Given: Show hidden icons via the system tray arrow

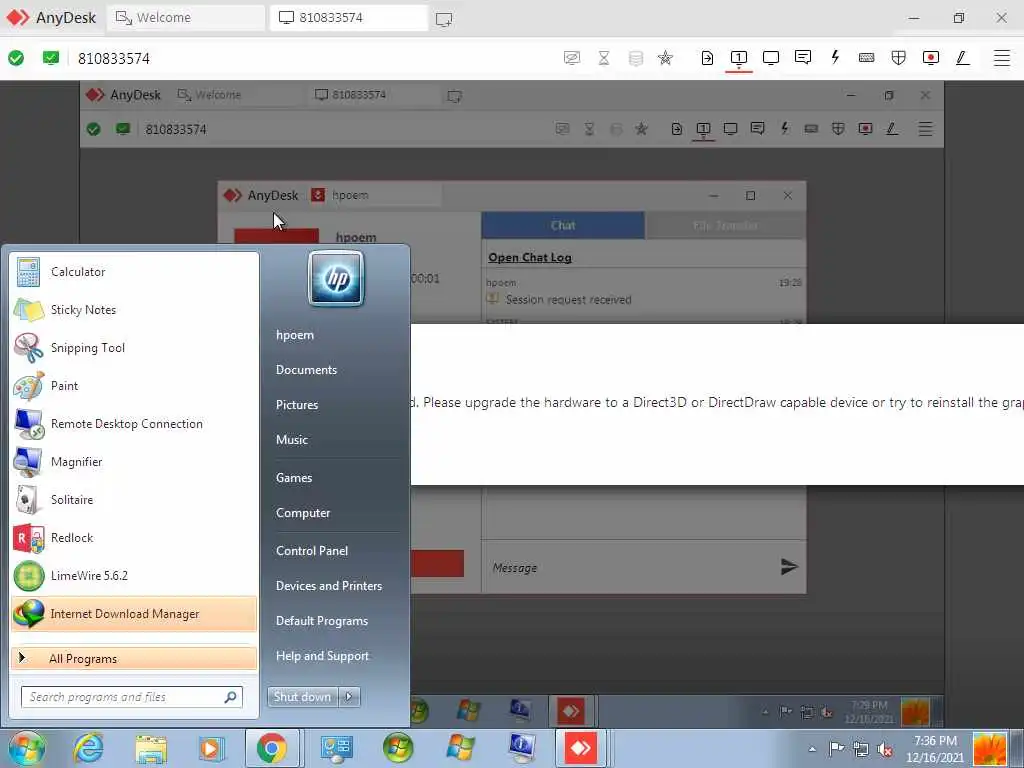Looking at the screenshot, I should click(x=812, y=749).
